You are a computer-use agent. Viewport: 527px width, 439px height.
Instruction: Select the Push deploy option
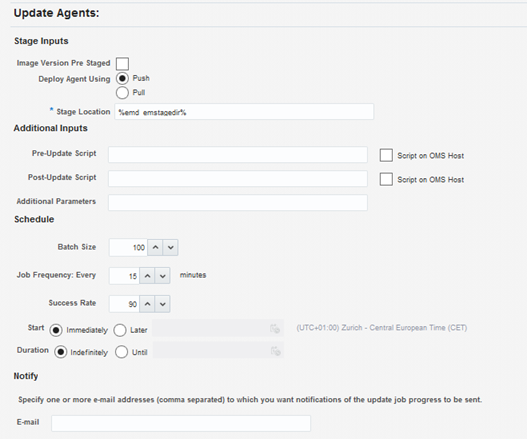point(122,78)
